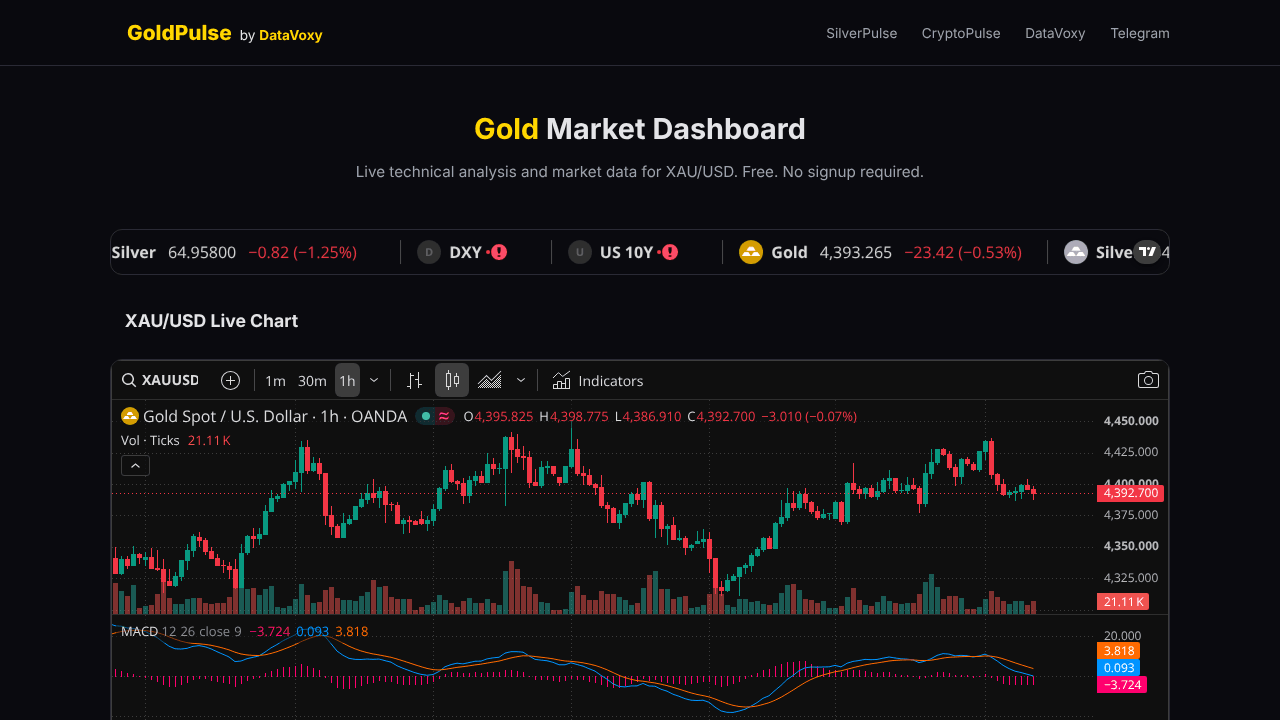Switch chart style to candles
The height and width of the screenshot is (720, 1280).
tap(452, 380)
